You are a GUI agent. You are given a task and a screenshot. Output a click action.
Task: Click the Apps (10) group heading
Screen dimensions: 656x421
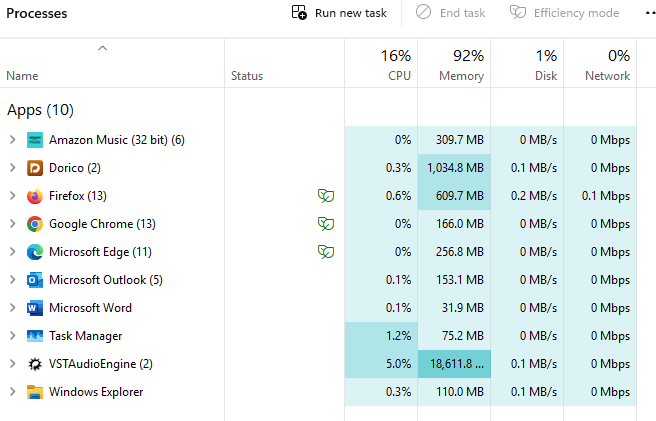coord(40,110)
